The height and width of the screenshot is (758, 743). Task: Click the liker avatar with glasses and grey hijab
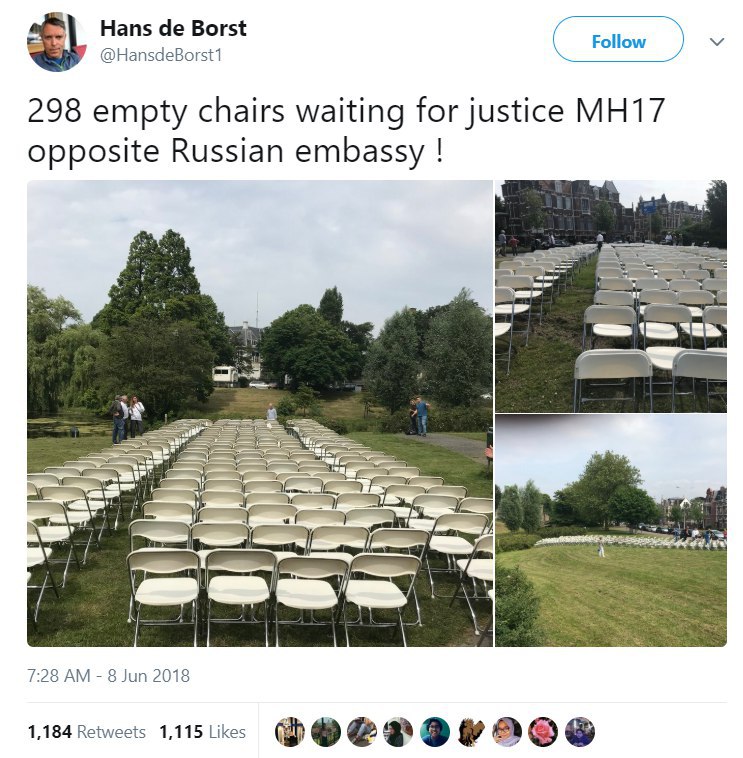pos(507,731)
